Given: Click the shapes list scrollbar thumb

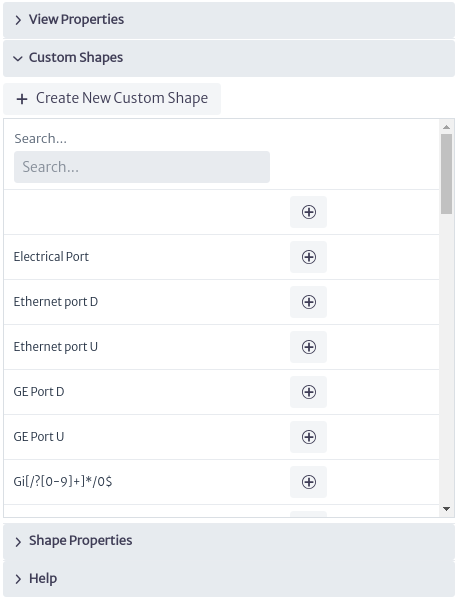Looking at the screenshot, I should click(447, 174).
